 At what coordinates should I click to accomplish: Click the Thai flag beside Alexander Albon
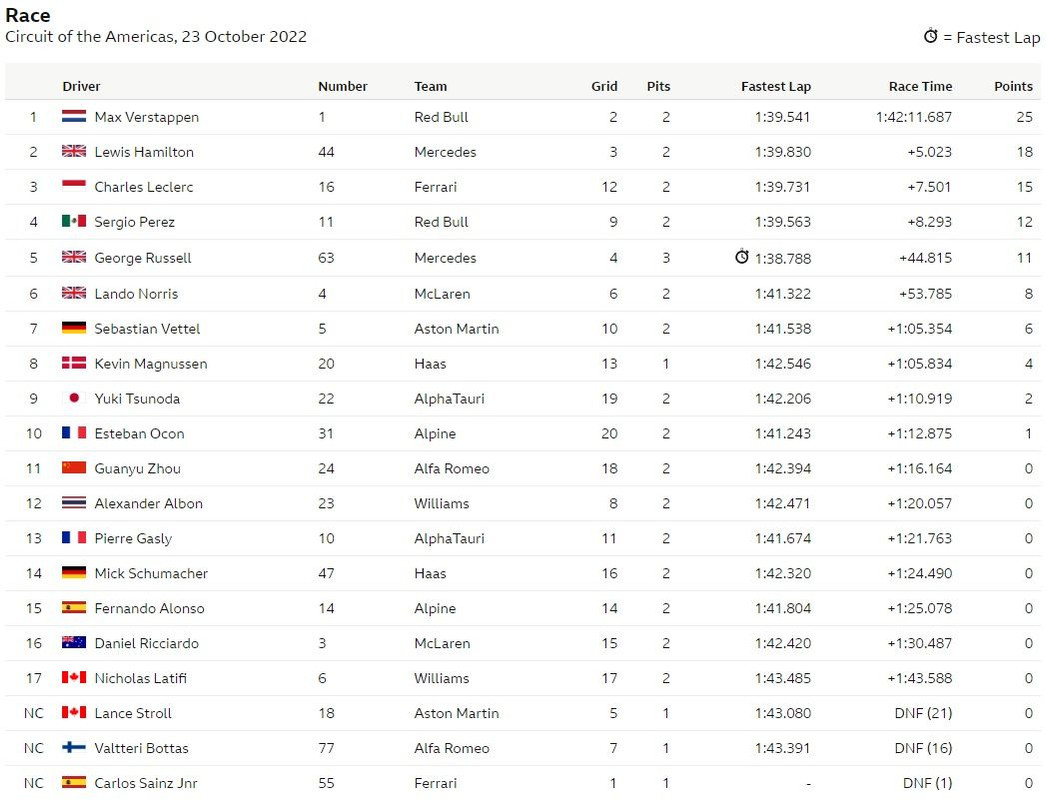(x=74, y=502)
